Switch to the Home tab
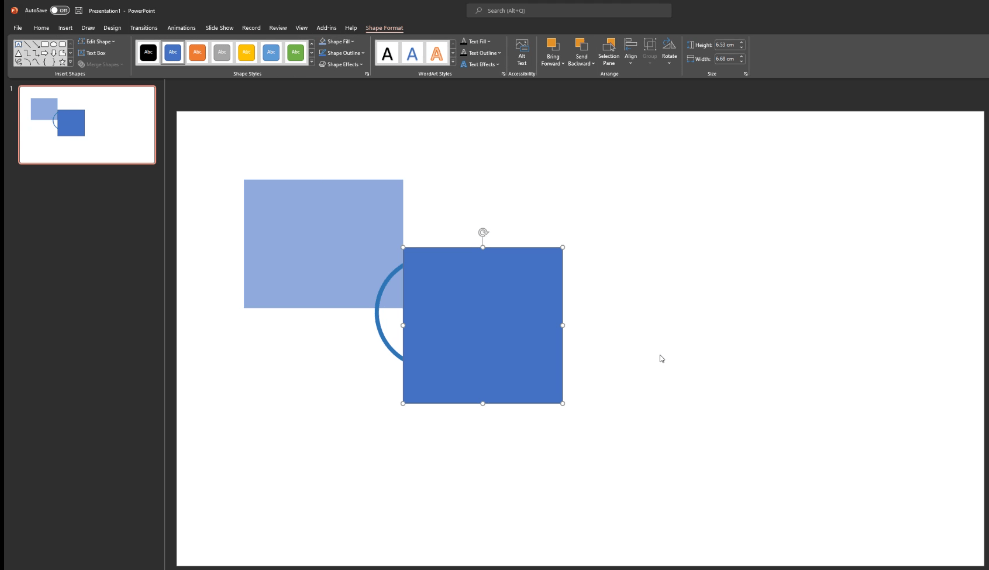The image size is (989, 570). 41,28
